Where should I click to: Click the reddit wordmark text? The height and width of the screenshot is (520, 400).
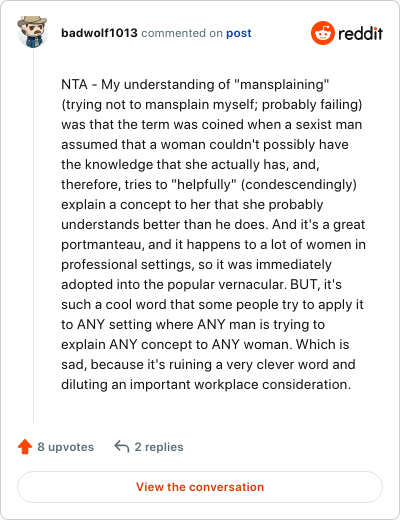pos(360,34)
